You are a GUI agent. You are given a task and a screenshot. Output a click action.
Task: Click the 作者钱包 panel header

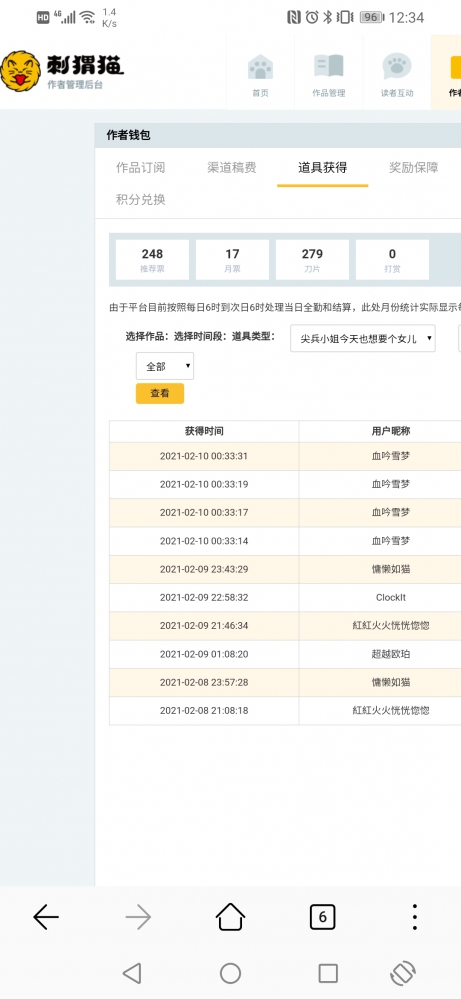[x=278, y=135]
